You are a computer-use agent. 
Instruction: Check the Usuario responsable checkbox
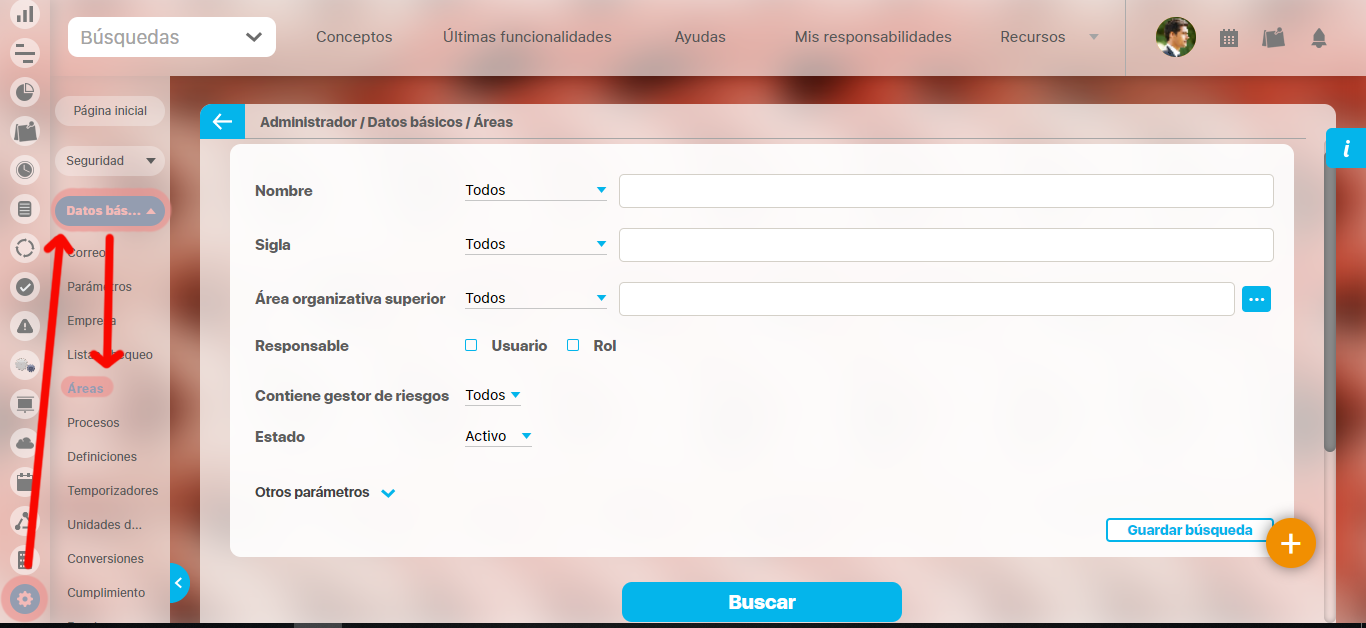tap(471, 346)
